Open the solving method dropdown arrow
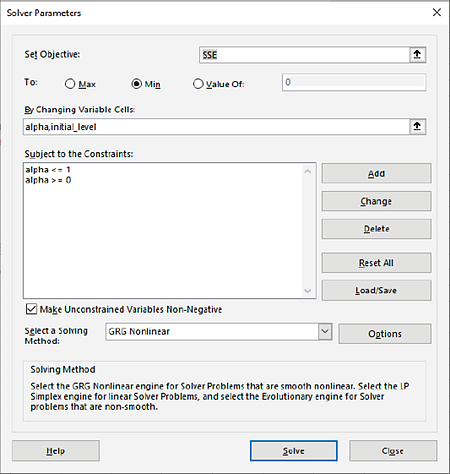Screen dimensions: 450x474 coord(325,332)
